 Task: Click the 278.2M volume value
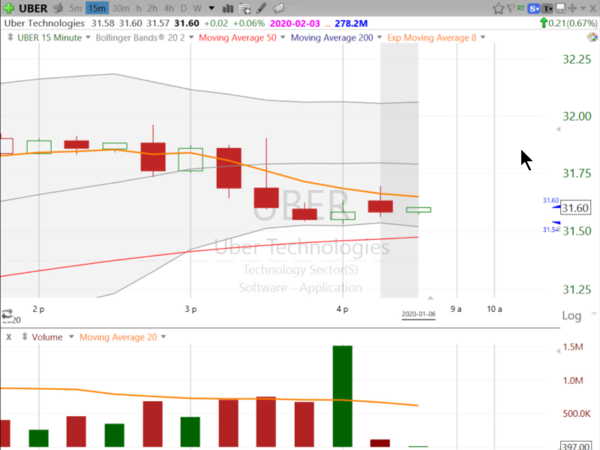point(351,23)
